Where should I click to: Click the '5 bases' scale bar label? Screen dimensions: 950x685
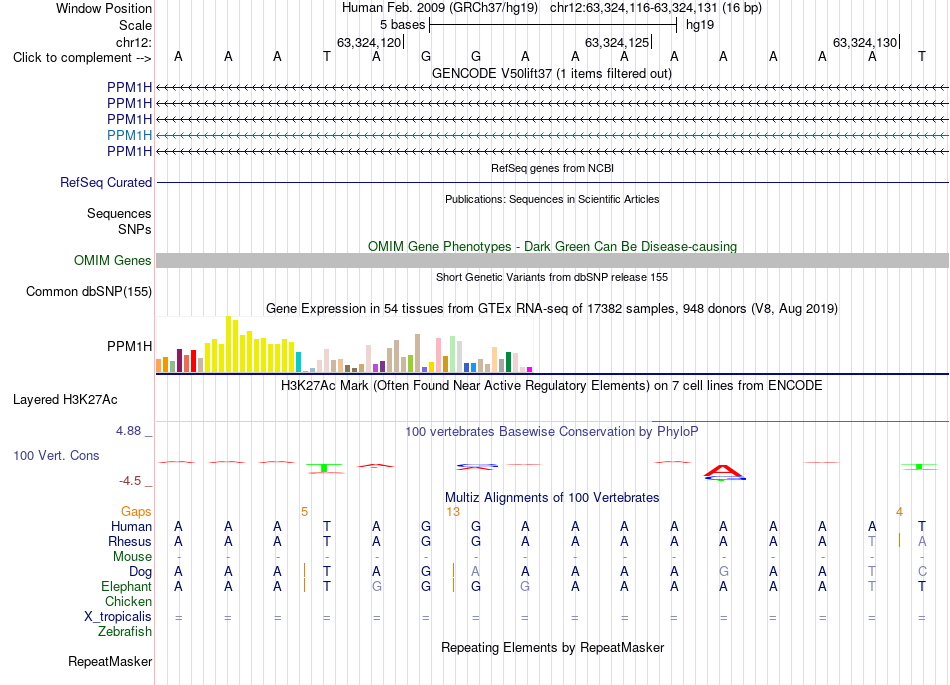point(402,25)
